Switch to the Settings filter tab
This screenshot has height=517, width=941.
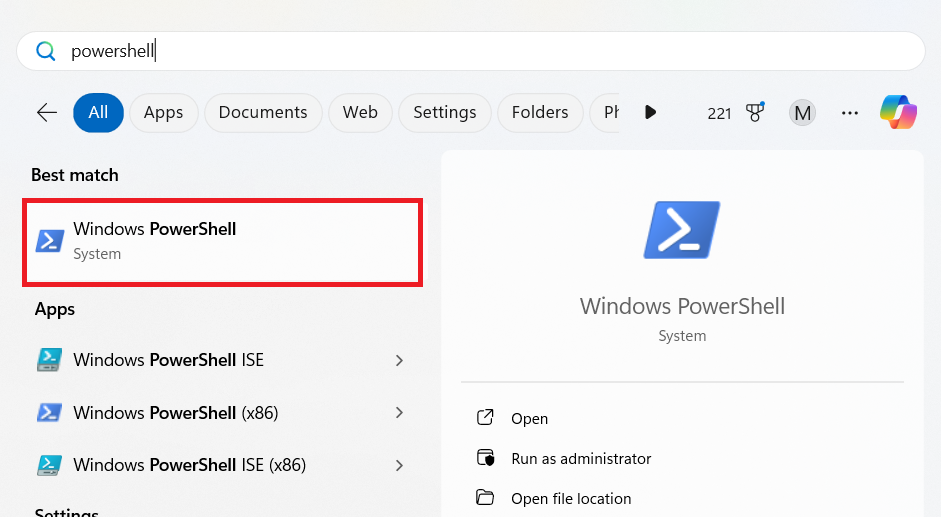pyautogui.click(x=445, y=112)
